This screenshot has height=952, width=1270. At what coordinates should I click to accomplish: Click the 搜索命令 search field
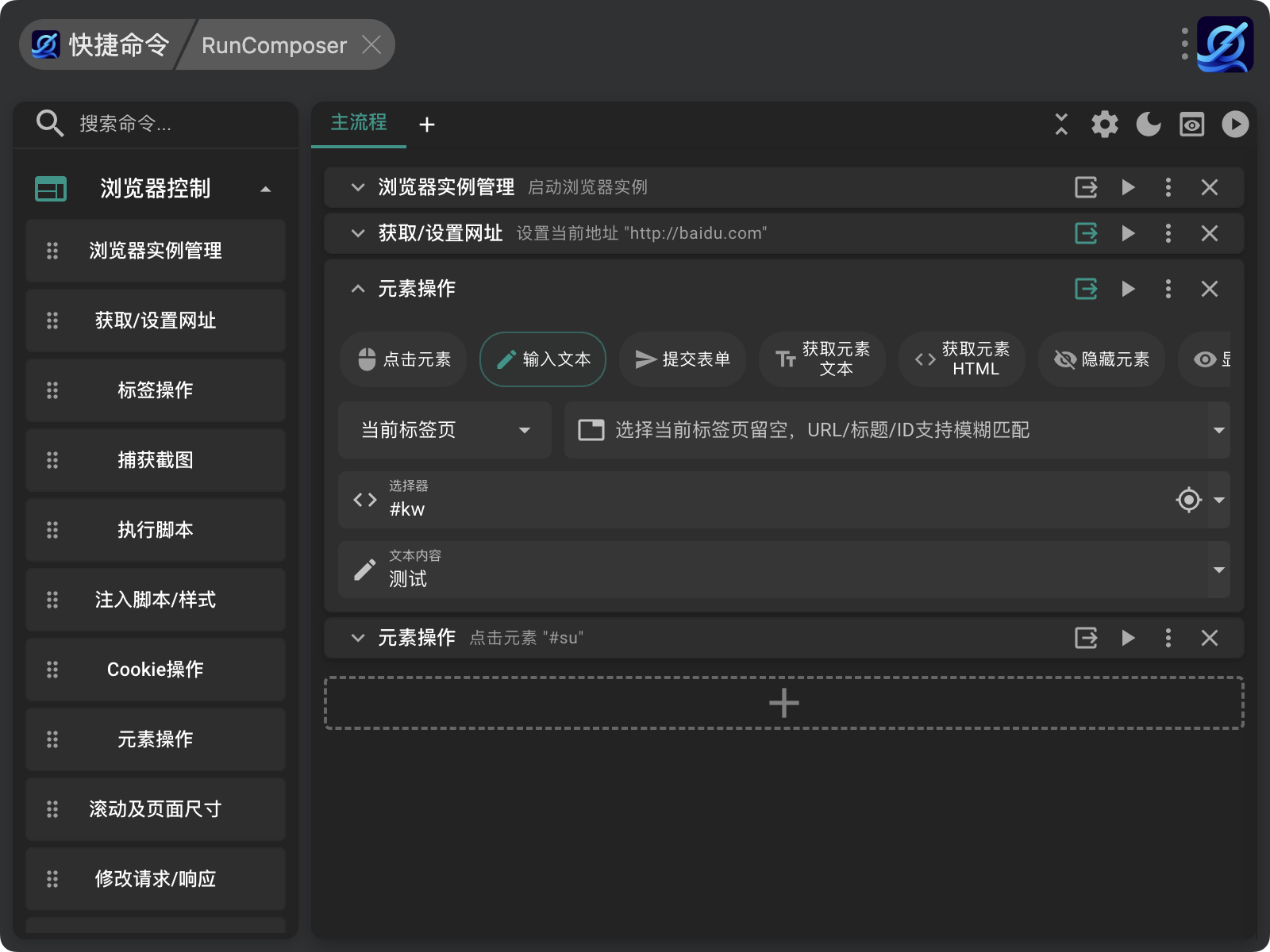(x=156, y=124)
